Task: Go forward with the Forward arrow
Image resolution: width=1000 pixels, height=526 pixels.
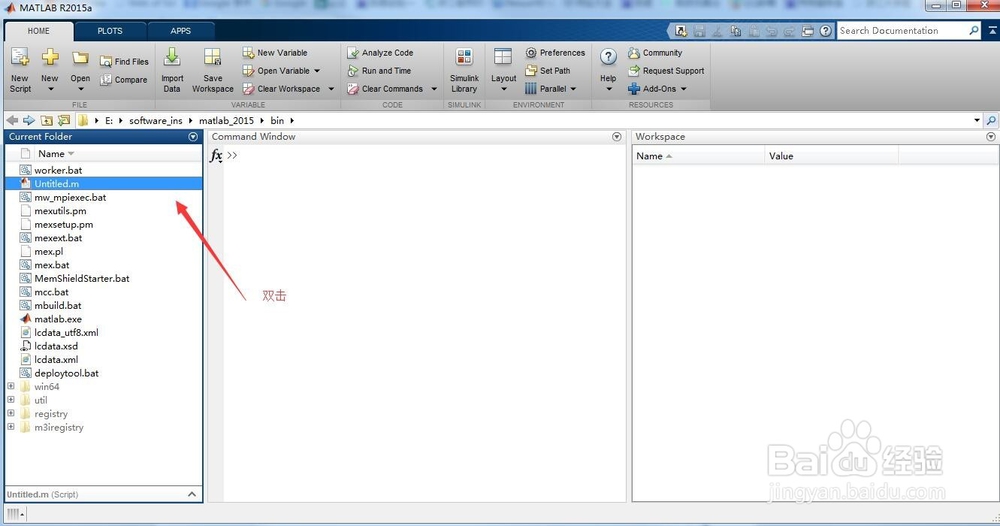Action: click(x=29, y=120)
